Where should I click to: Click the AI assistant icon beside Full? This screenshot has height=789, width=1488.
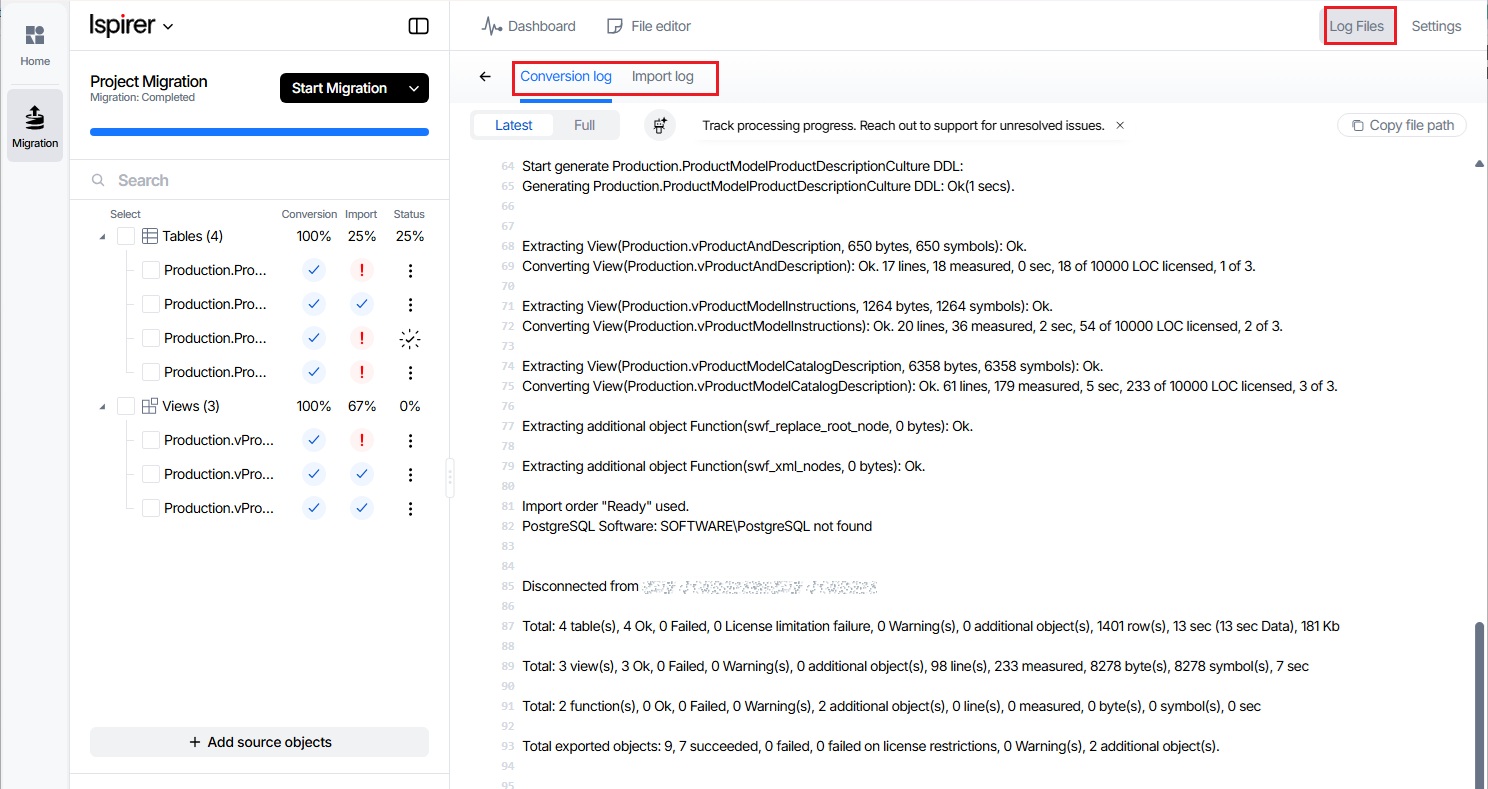click(660, 126)
